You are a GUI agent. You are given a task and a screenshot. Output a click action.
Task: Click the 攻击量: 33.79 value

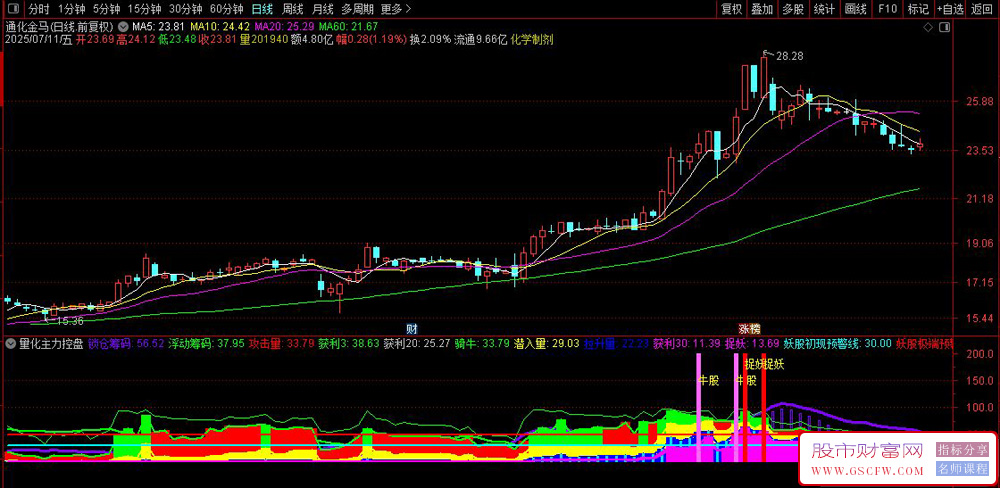(281, 344)
